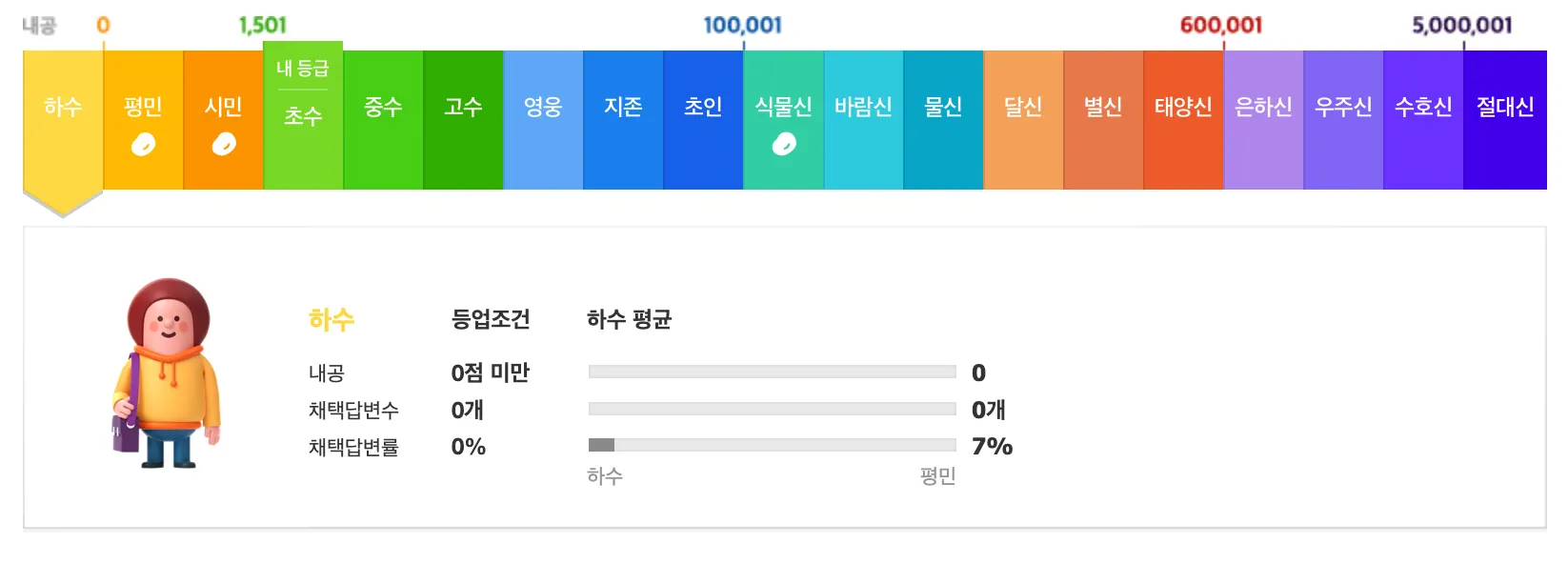Open the 태양신 grade tab

tap(1183, 120)
